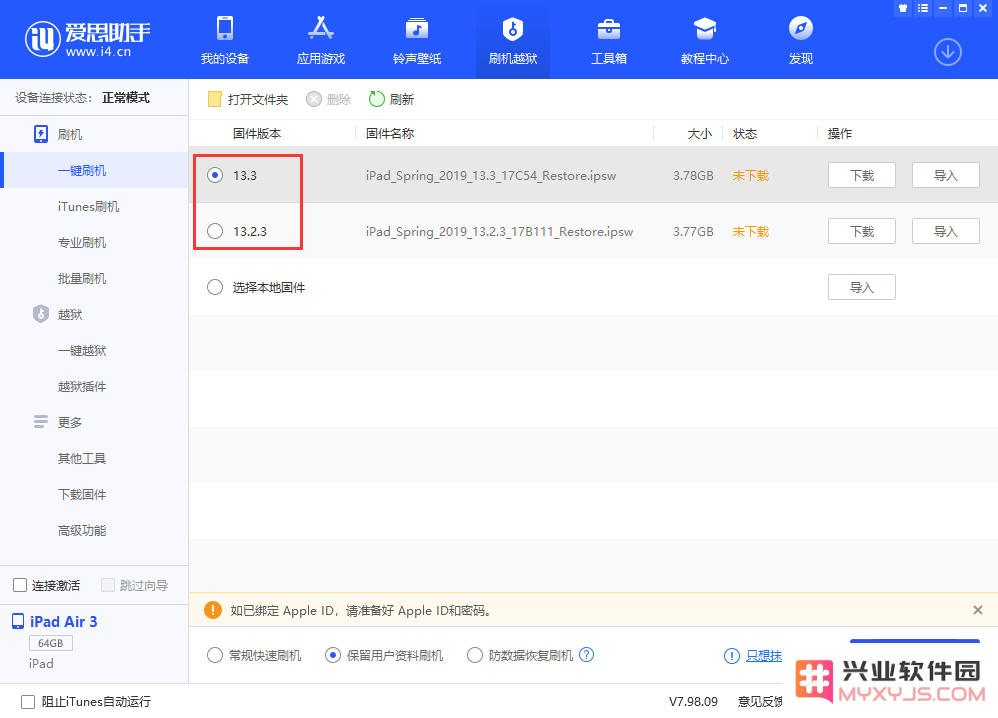
Task: Click the 更多 section lines icon
Action: [x=41, y=421]
